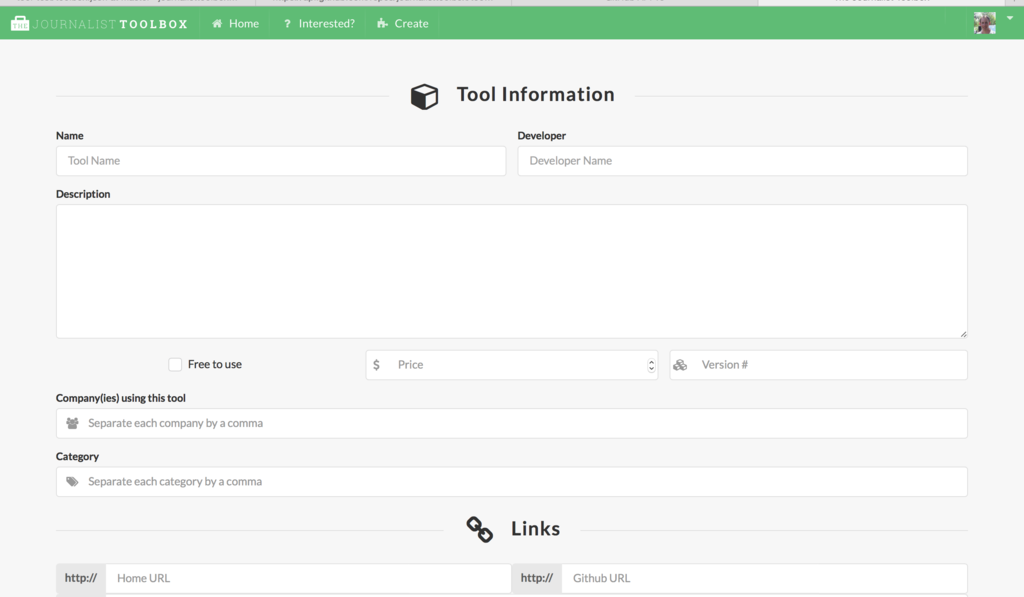This screenshot has height=597, width=1024.
Task: Click the Price stepper arrows
Action: click(651, 365)
